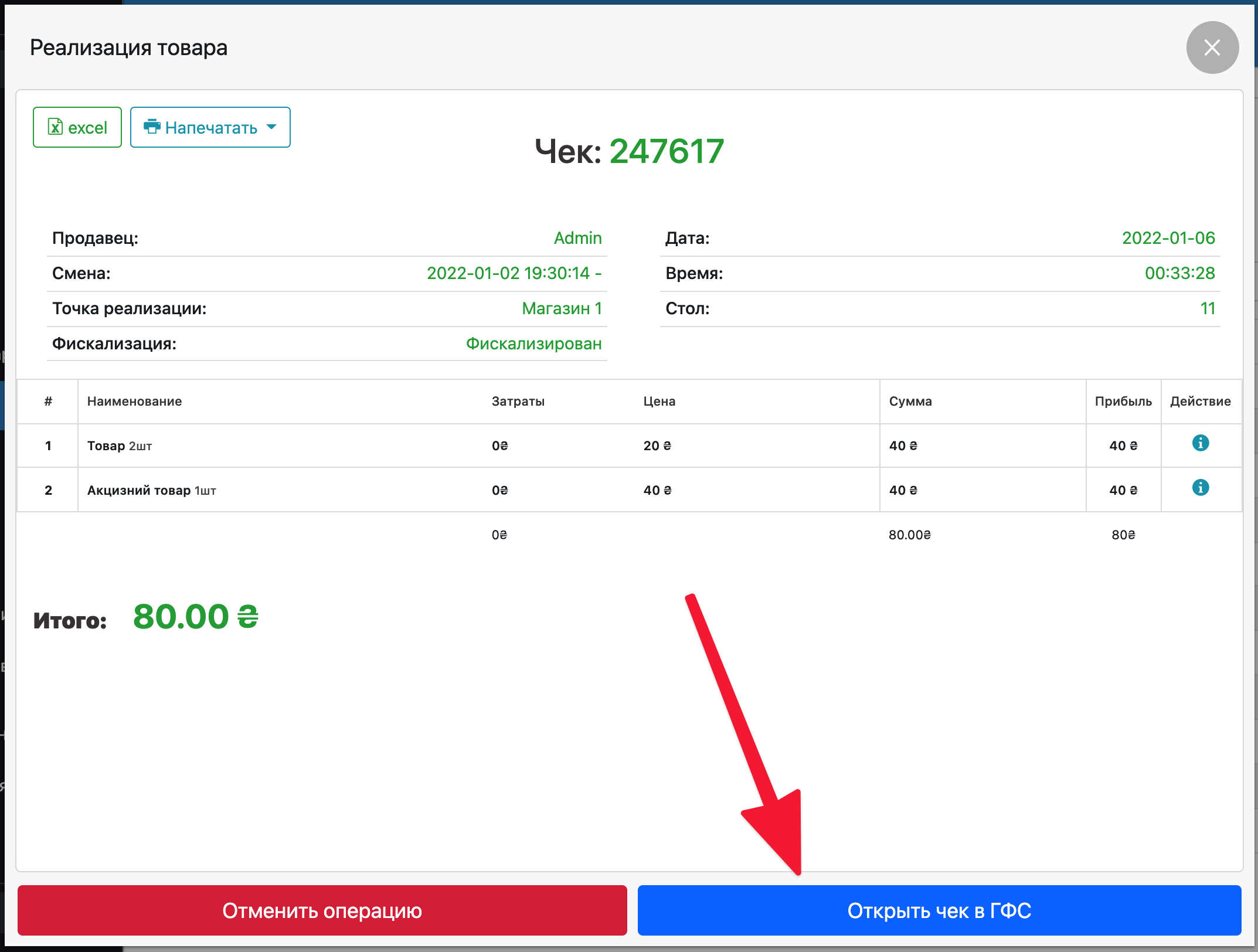This screenshot has height=952, width=1258.
Task: Click Магазин 1 sales point value
Action: [x=562, y=308]
